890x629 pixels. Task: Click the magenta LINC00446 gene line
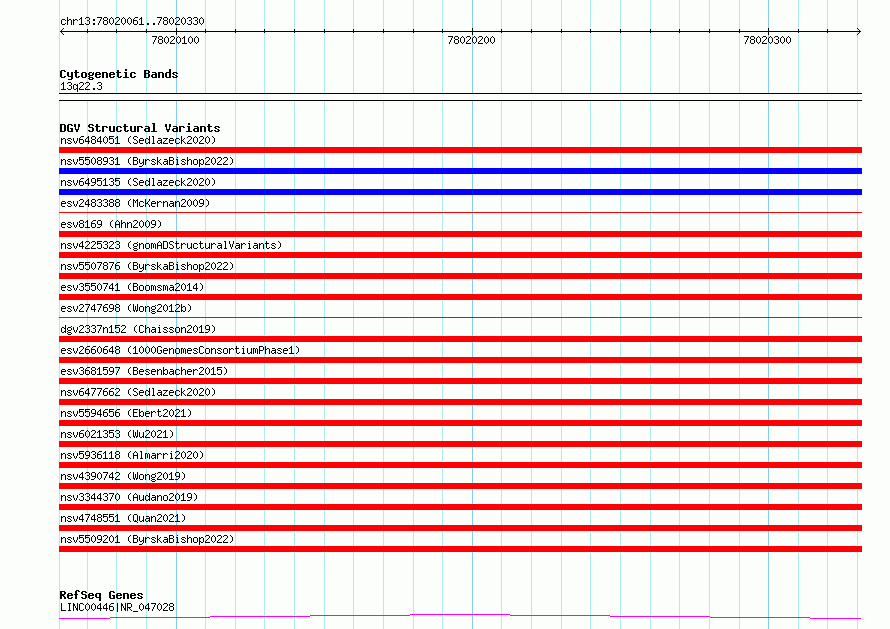[460, 617]
